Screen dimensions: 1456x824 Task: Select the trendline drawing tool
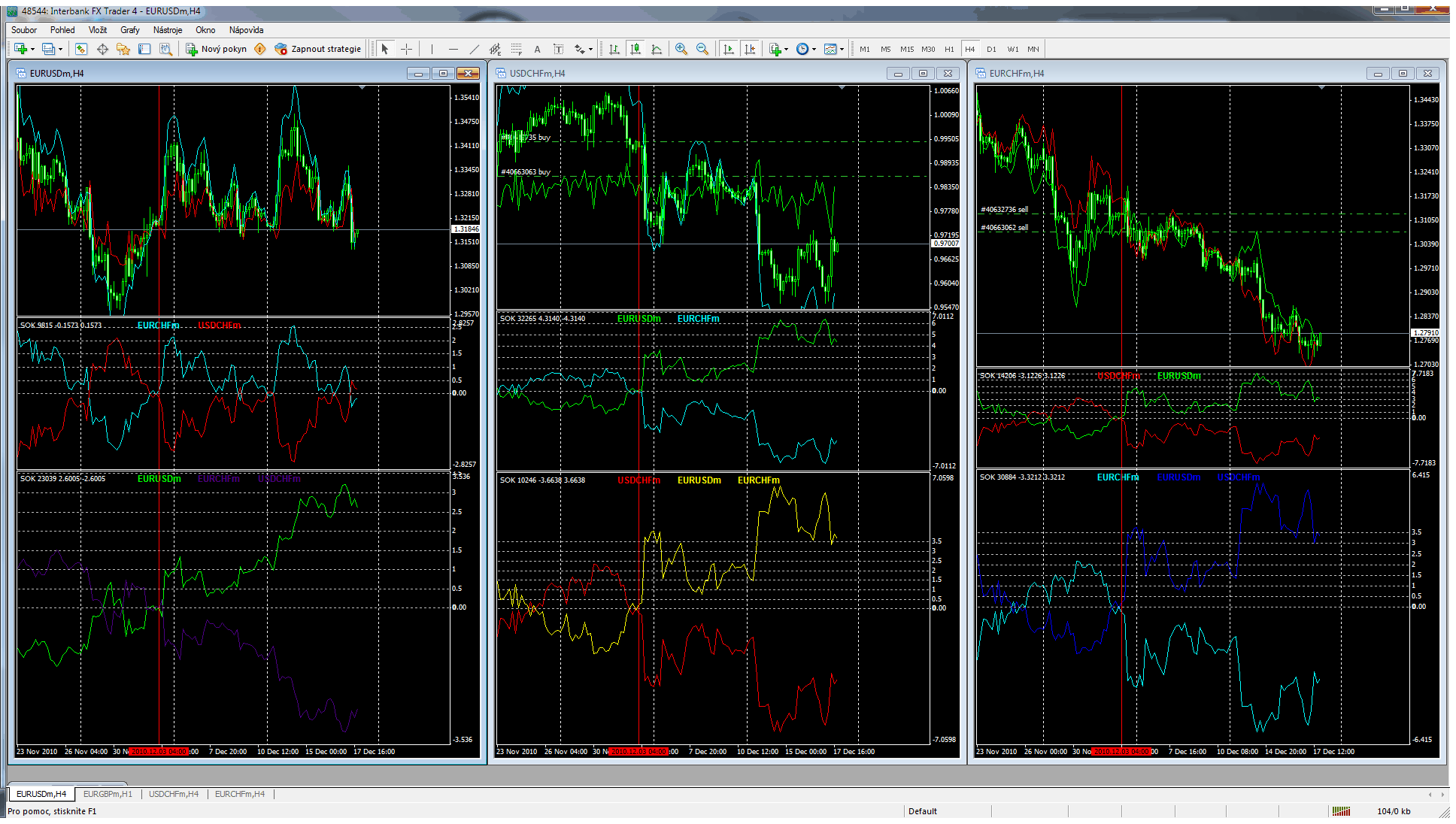pos(474,49)
